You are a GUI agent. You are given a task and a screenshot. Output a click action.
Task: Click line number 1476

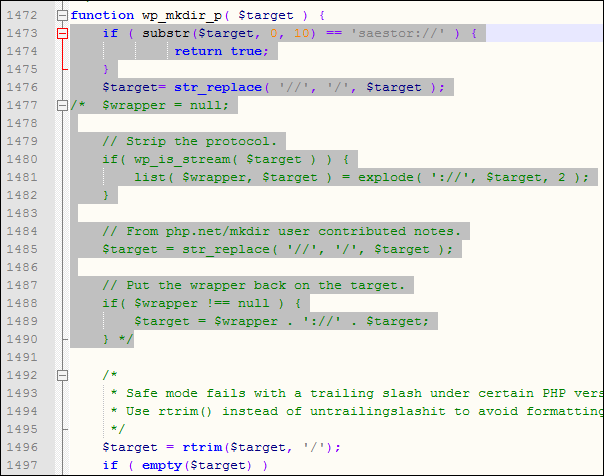click(22, 87)
